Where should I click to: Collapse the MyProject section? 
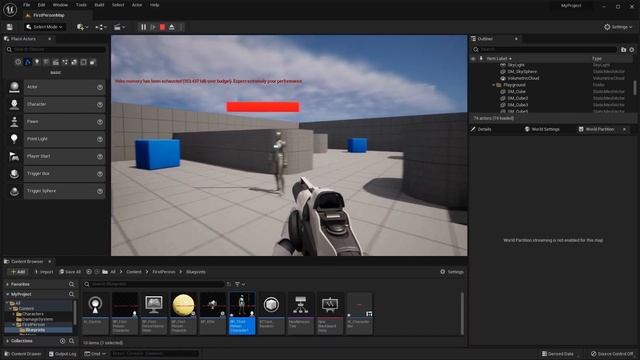click(x=7, y=294)
